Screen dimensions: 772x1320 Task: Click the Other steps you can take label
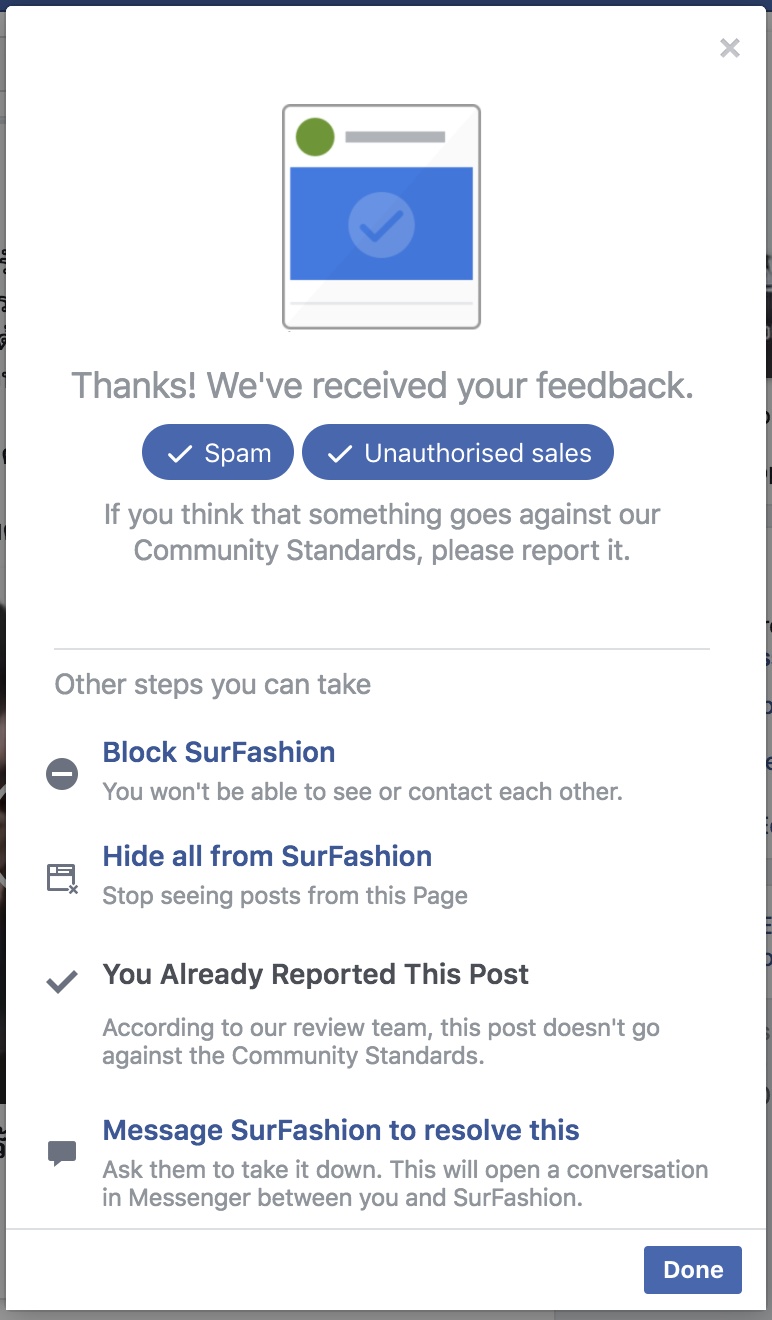point(213,684)
